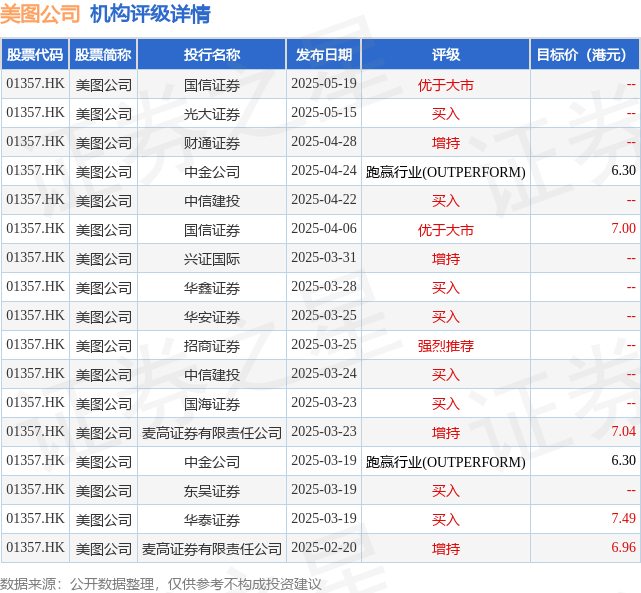Click the 评级 column header
Screen dimensions: 641x593
click(446, 55)
